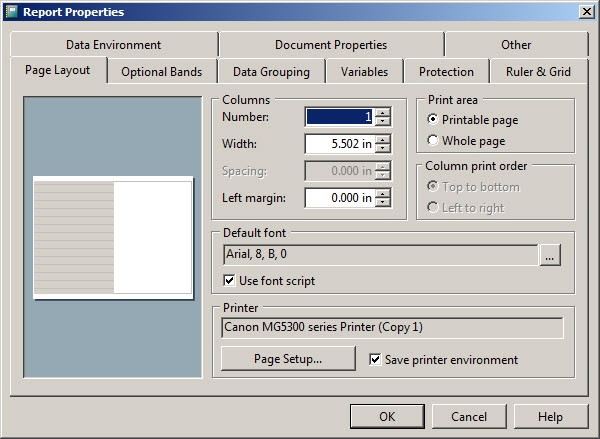Increase column Width with up arrow

click(383, 139)
